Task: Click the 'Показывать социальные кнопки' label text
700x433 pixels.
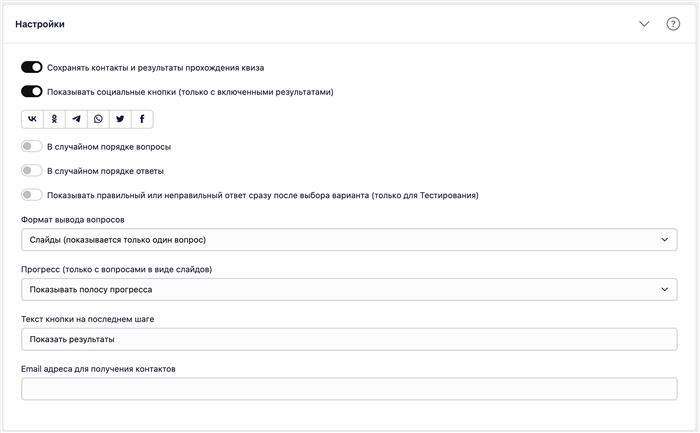Action: point(190,92)
